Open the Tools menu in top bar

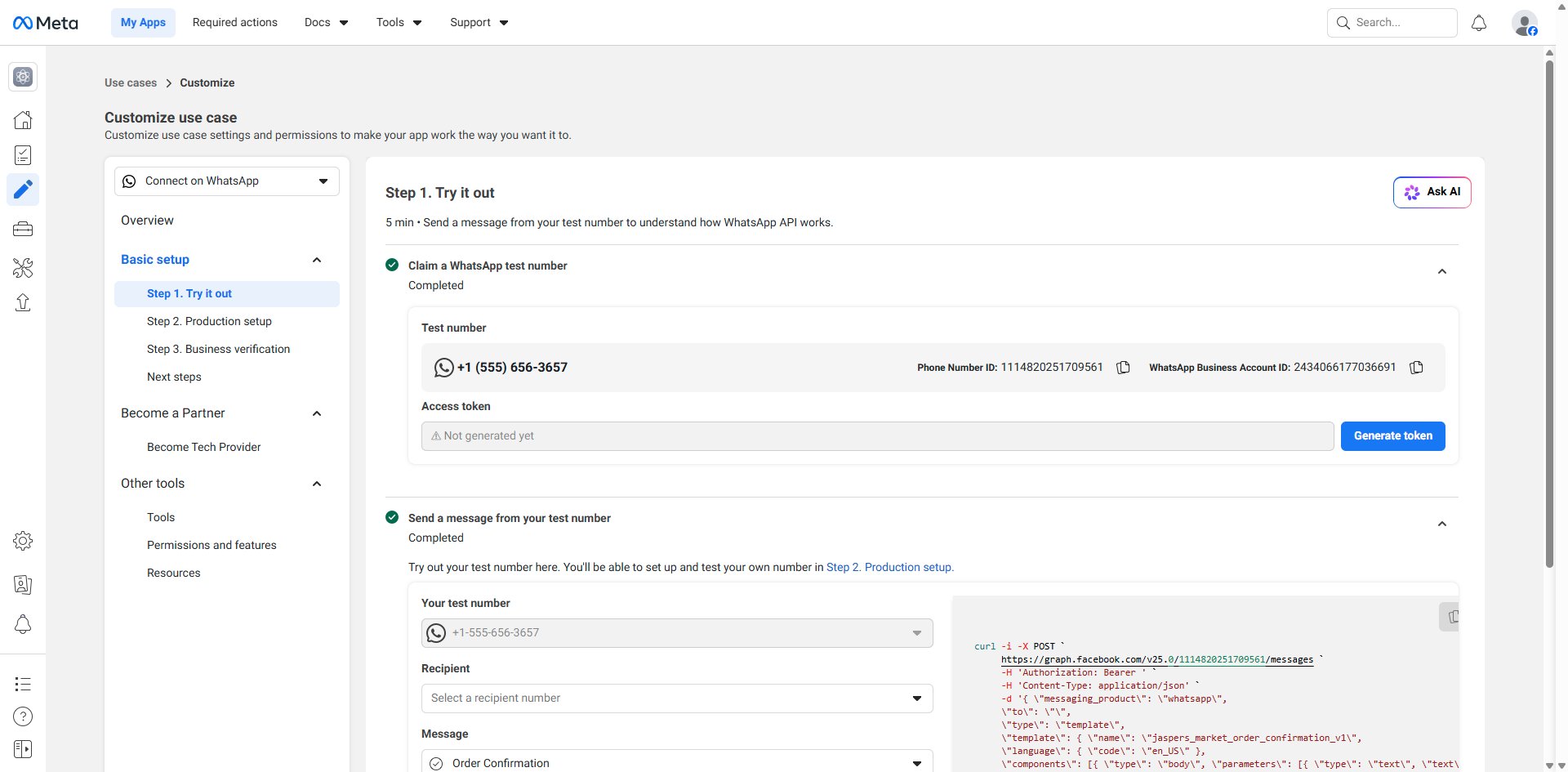click(399, 23)
